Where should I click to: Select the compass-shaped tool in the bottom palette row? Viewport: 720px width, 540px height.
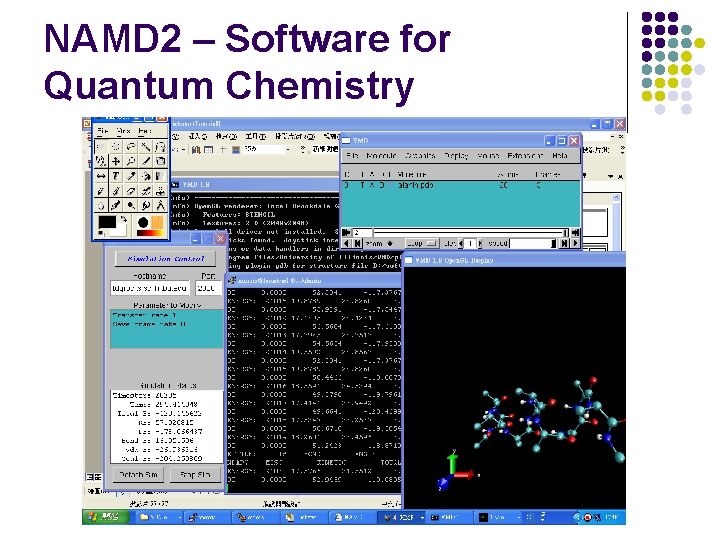(x=160, y=206)
